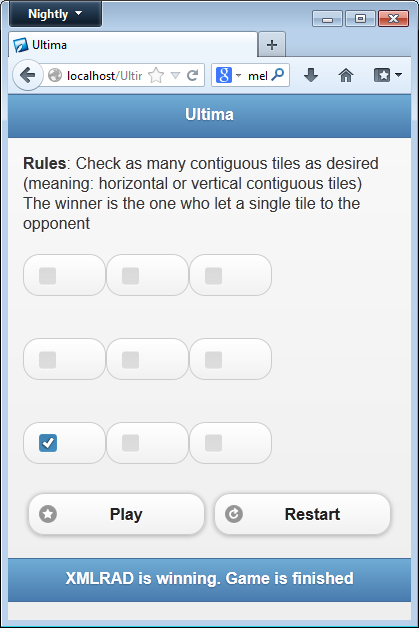Click the Restart button
Screen dimensions: 419x628
tap(302, 514)
